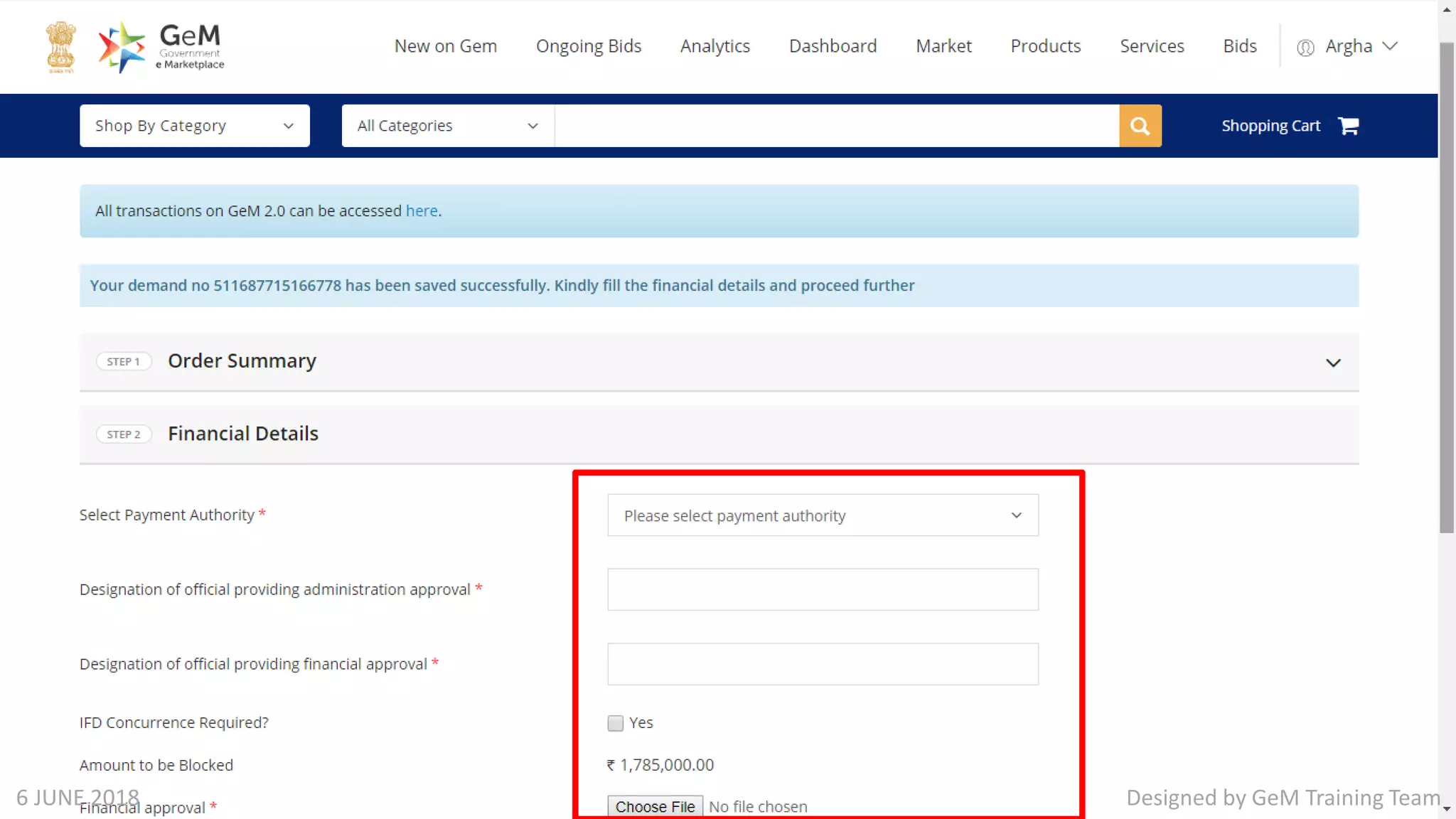The image size is (1456, 819).
Task: Click the GeM Marketplace logo
Action: pos(161,47)
